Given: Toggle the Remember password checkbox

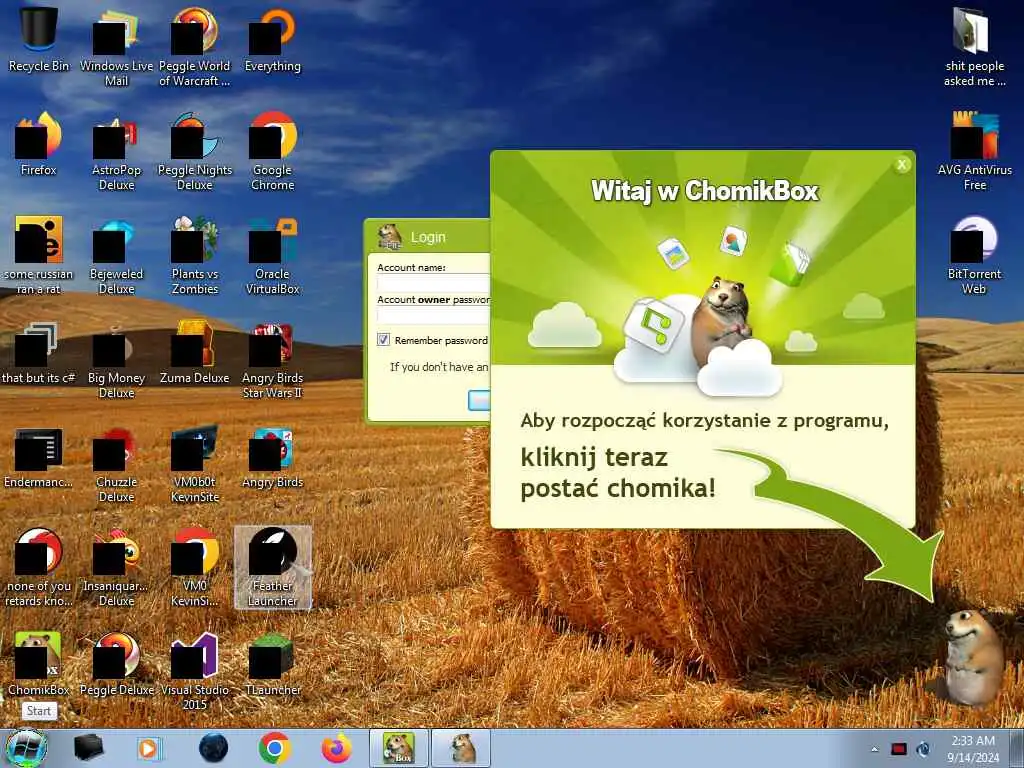Looking at the screenshot, I should 383,340.
